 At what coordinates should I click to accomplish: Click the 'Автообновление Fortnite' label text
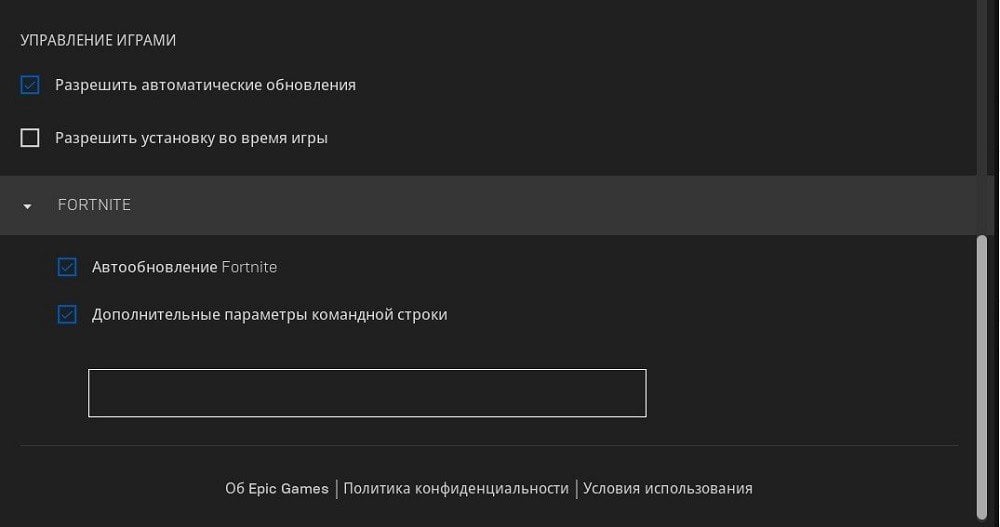pyautogui.click(x=184, y=267)
